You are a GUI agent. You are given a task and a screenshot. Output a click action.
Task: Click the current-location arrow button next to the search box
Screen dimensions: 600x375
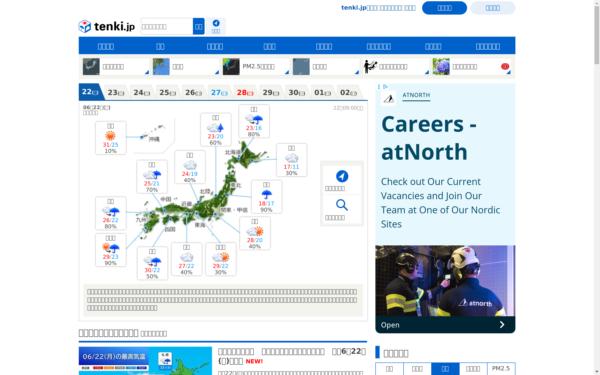[216, 26]
